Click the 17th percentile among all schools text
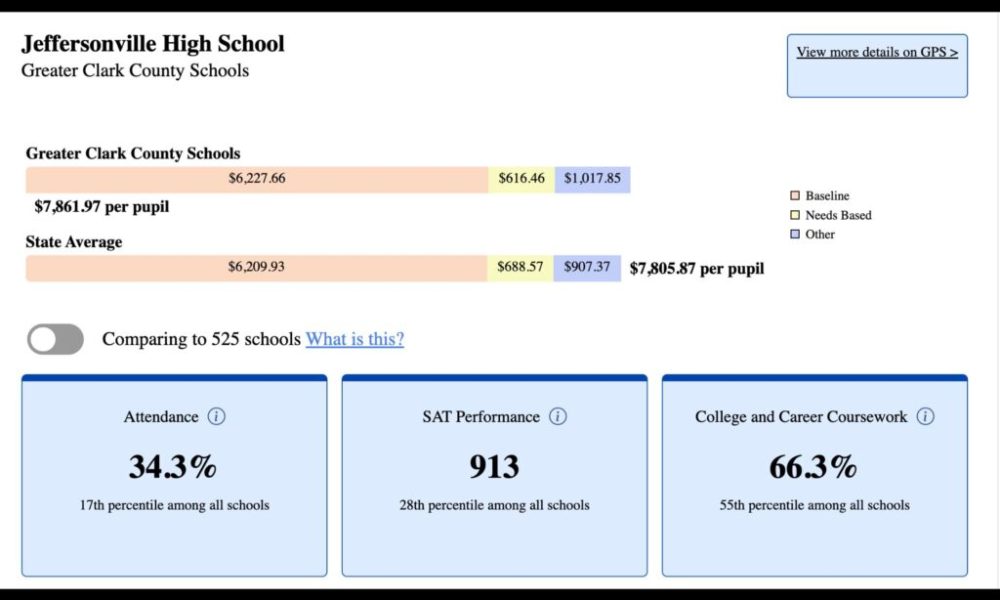The width and height of the screenshot is (1000, 600). point(174,505)
